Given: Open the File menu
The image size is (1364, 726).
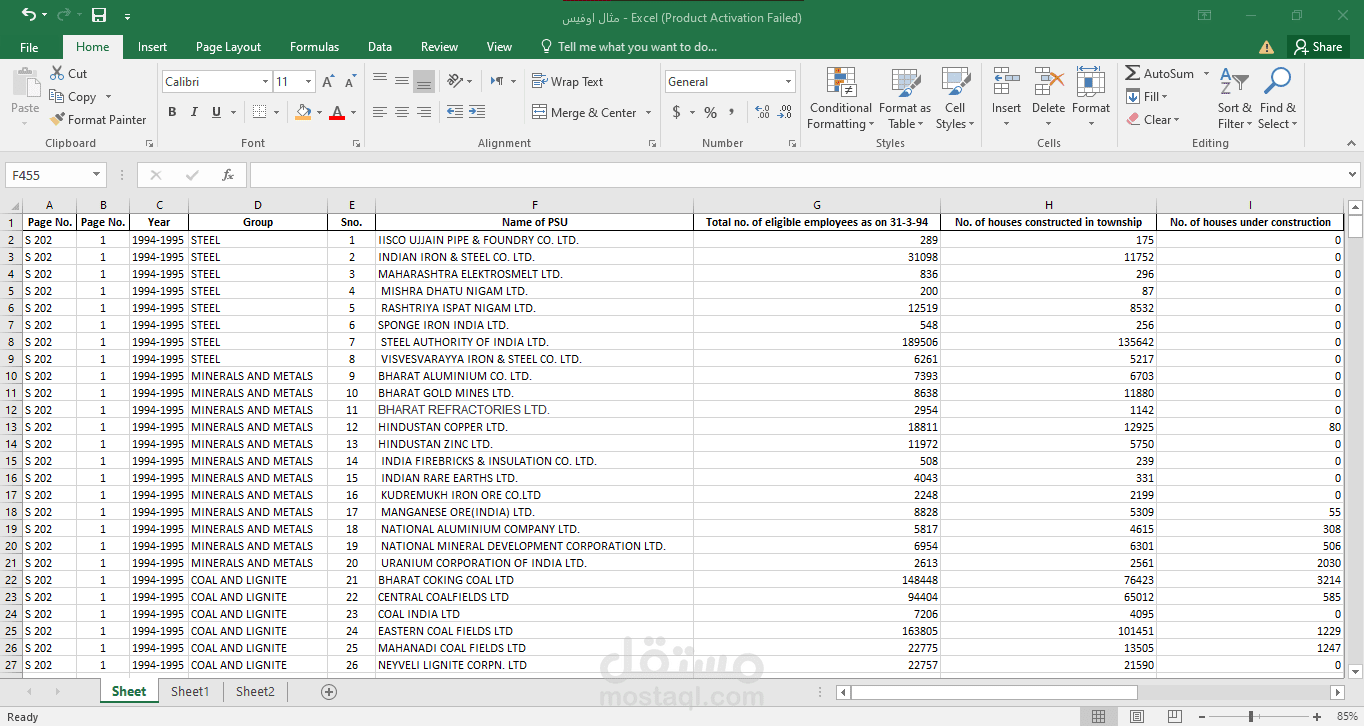Looking at the screenshot, I should tap(29, 47).
